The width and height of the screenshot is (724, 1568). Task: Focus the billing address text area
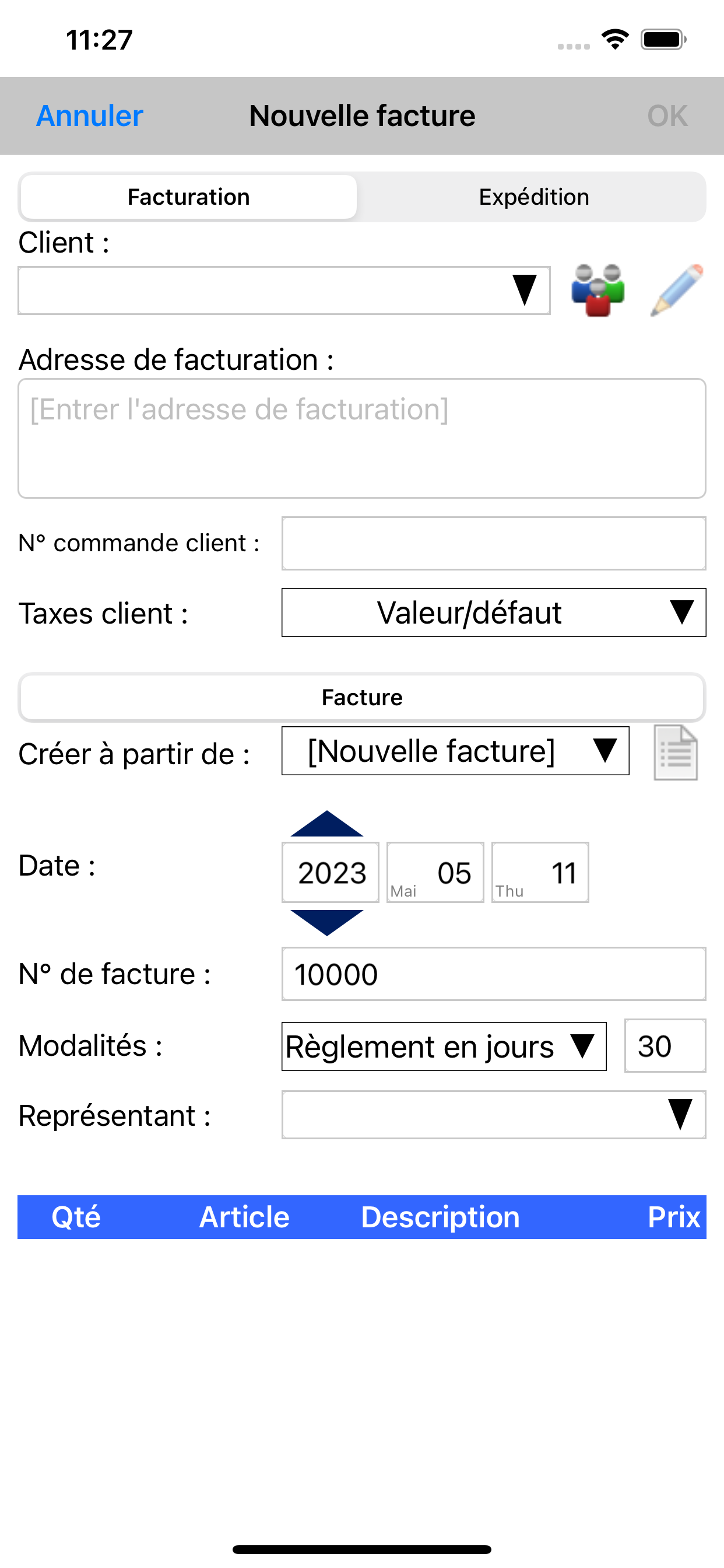(x=362, y=438)
